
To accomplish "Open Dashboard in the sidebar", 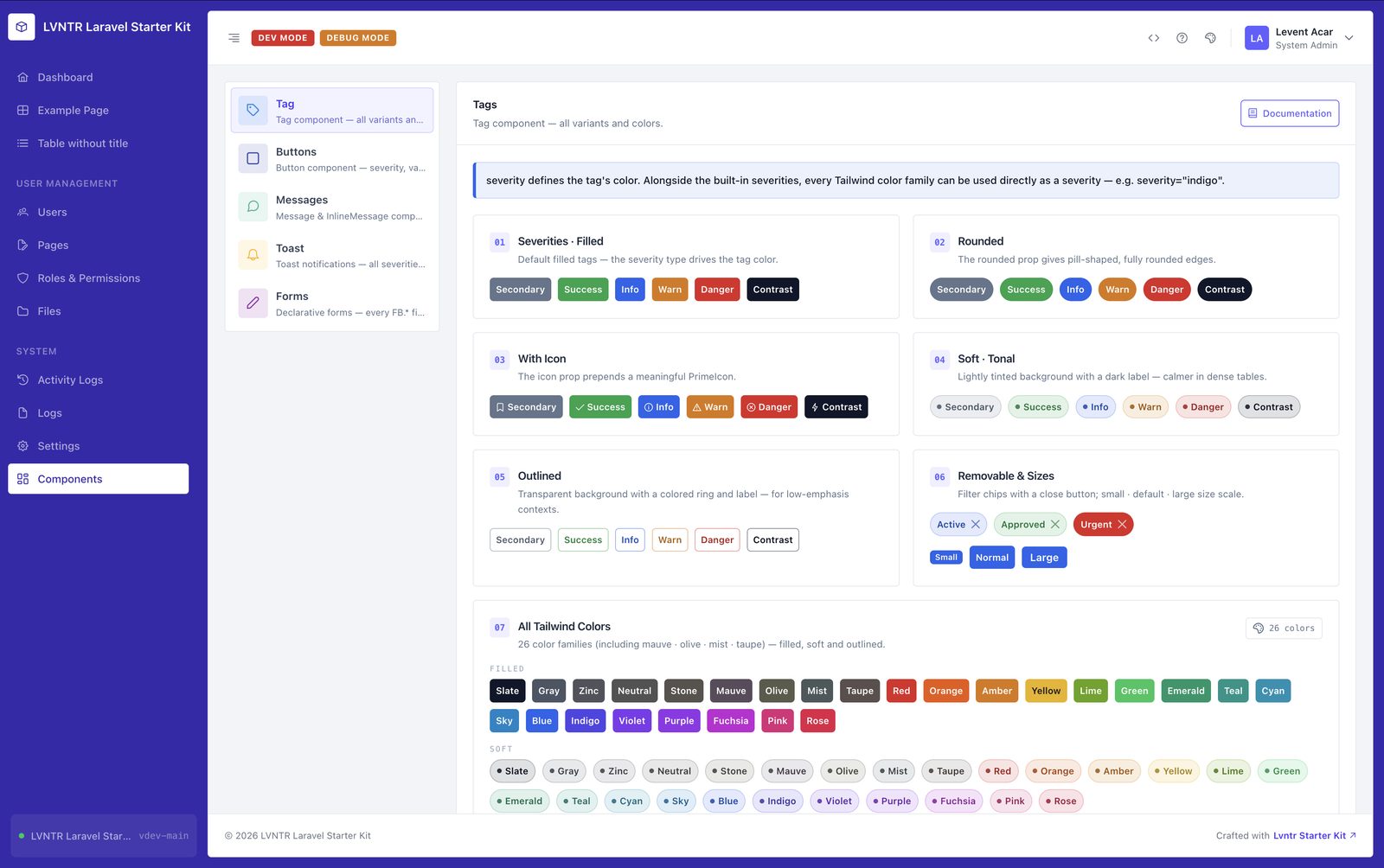I will (x=99, y=78).
